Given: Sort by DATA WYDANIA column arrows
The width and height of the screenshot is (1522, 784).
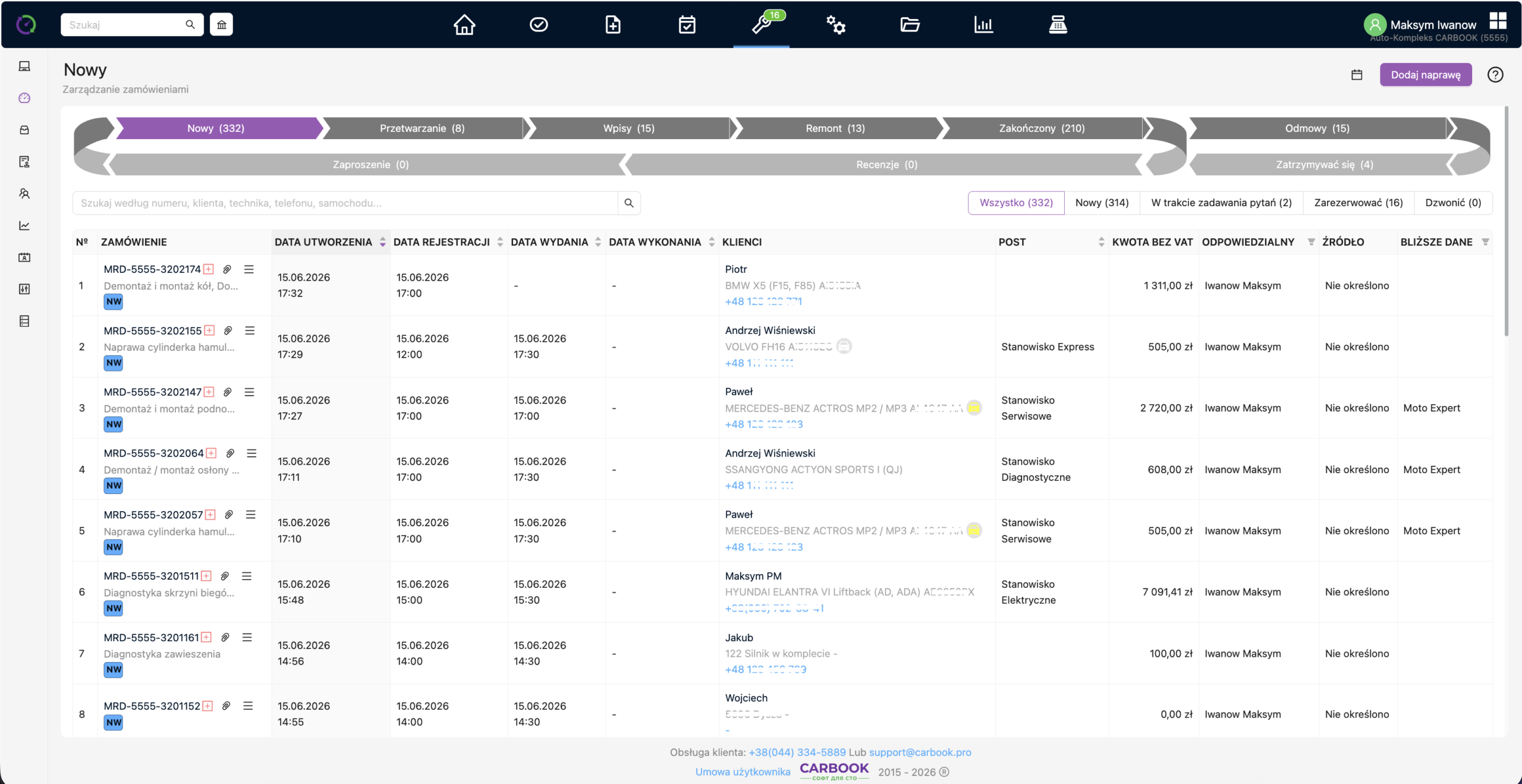Looking at the screenshot, I should (598, 242).
